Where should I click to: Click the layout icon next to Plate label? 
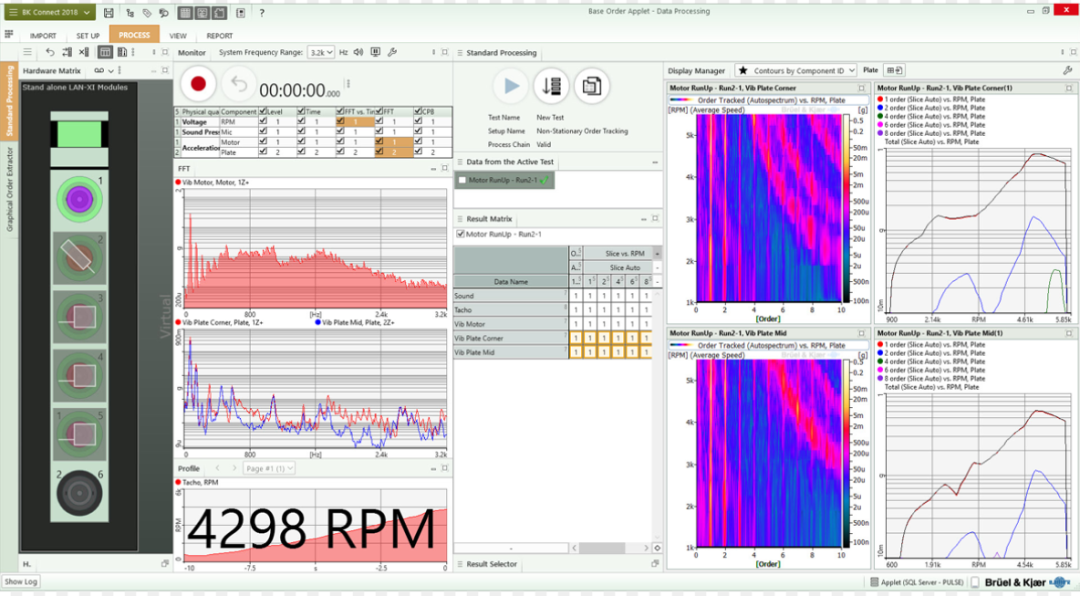pos(894,70)
